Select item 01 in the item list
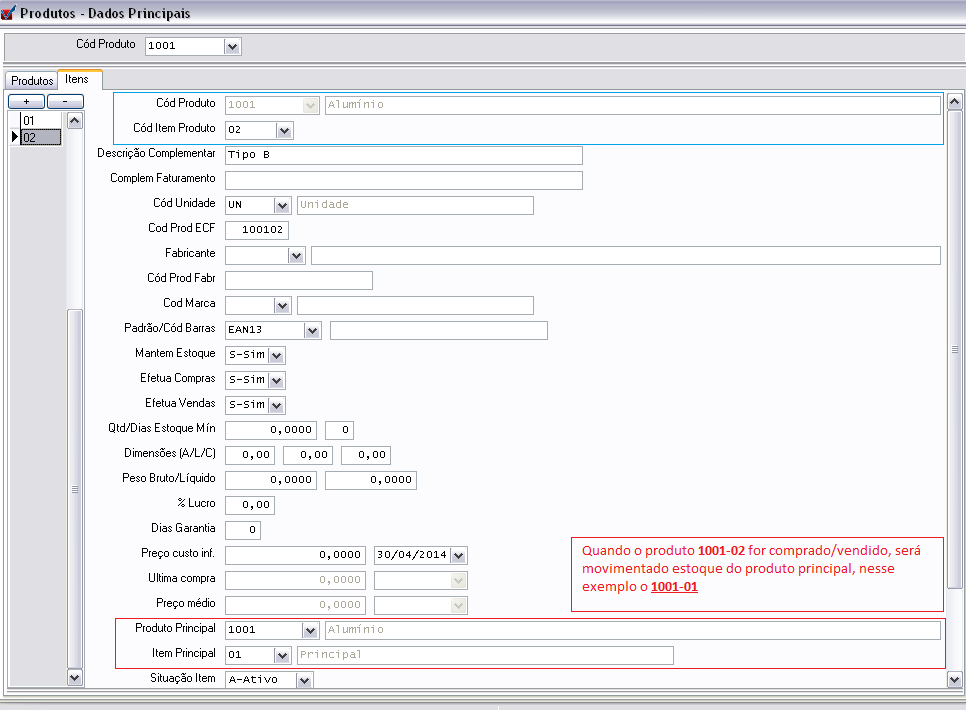 click(40, 121)
